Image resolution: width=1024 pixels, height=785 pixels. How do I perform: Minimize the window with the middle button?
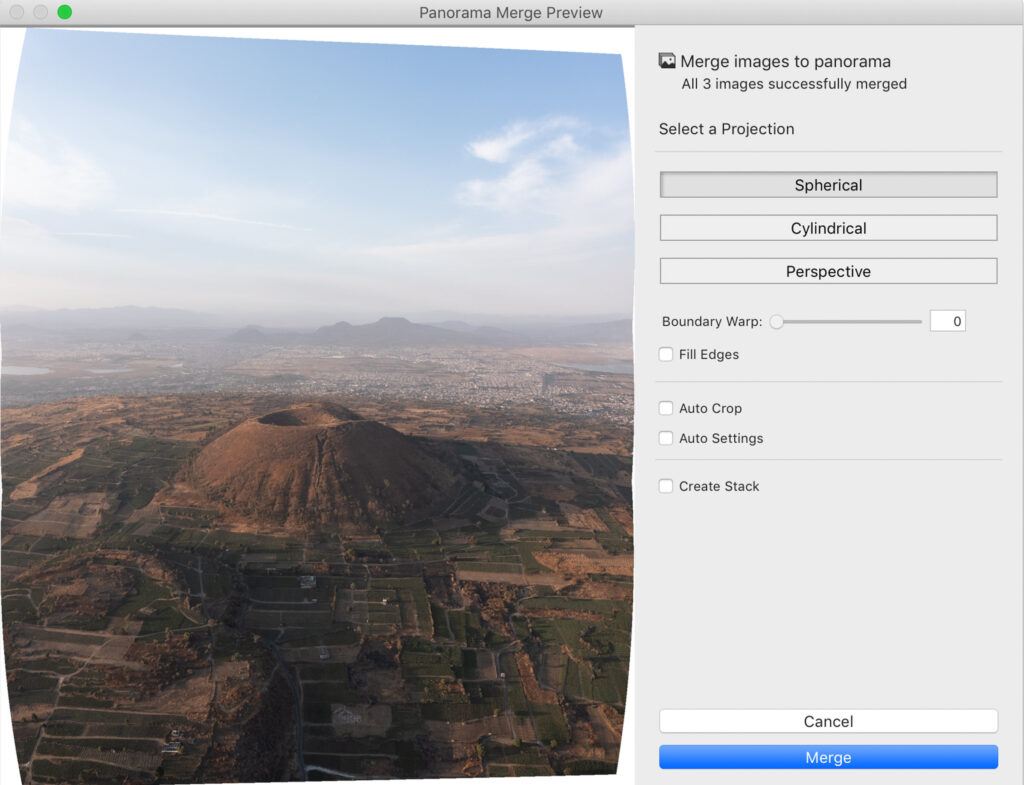tap(41, 12)
